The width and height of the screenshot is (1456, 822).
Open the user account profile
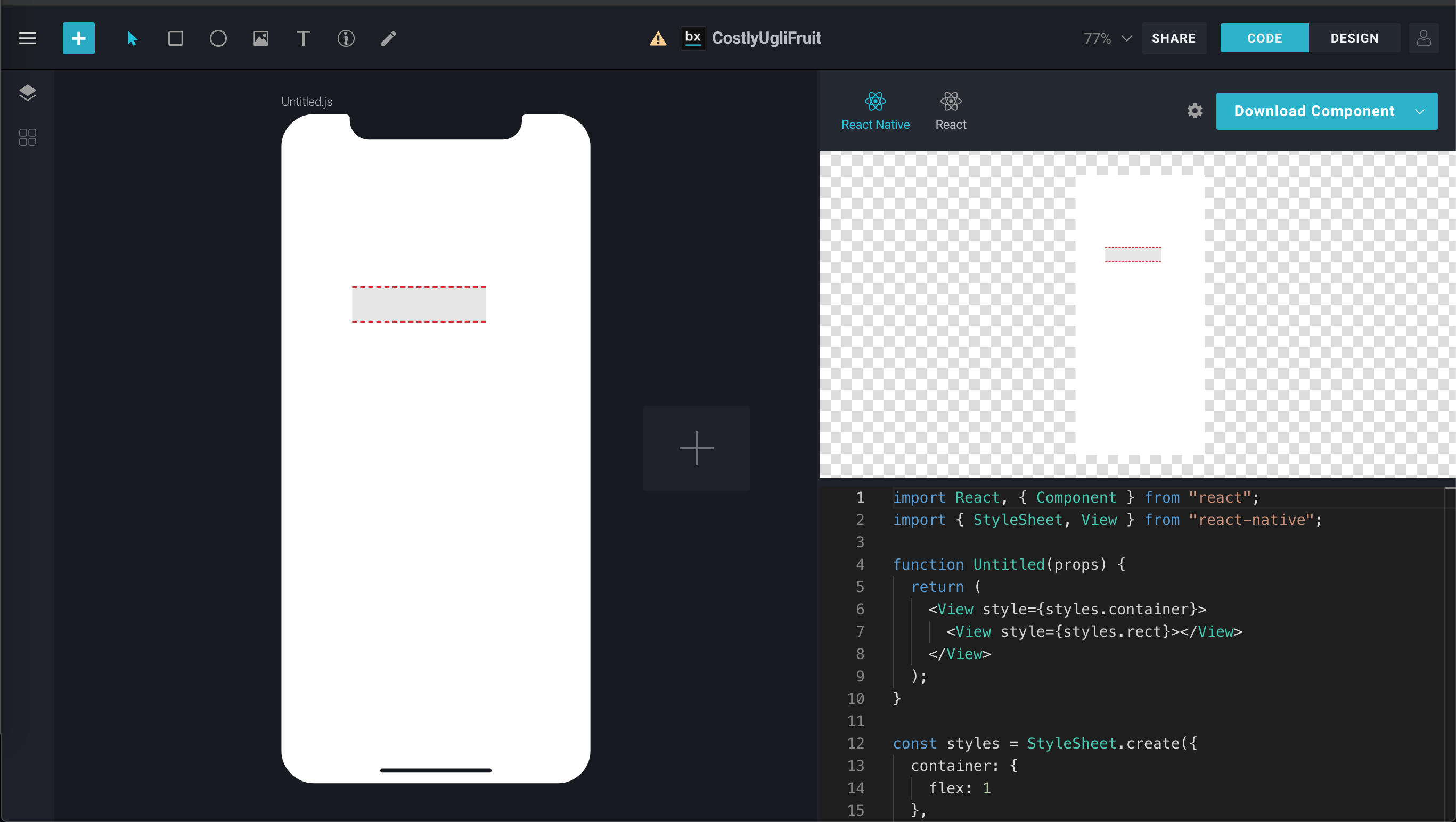(x=1424, y=38)
